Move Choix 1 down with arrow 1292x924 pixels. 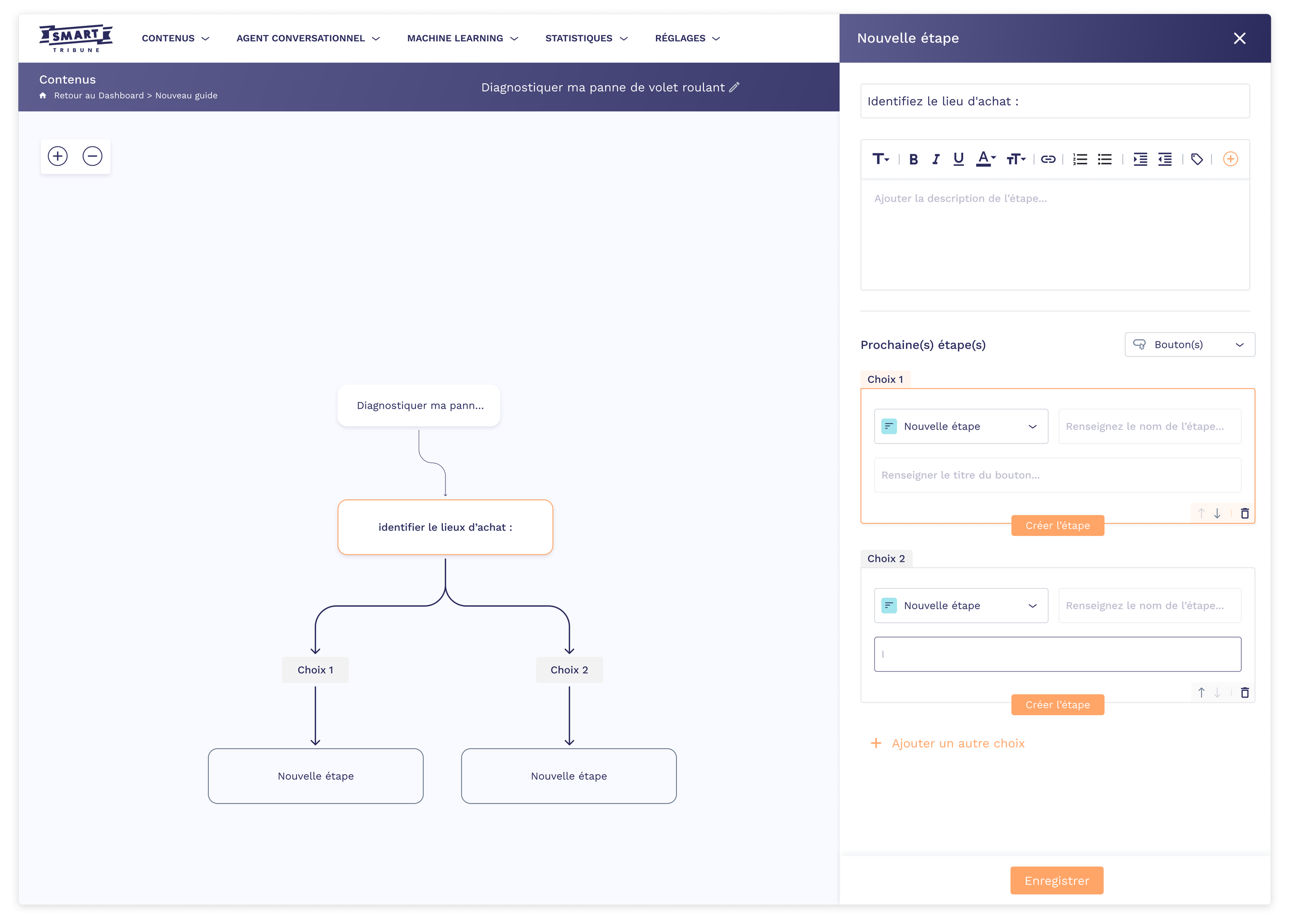coord(1217,513)
